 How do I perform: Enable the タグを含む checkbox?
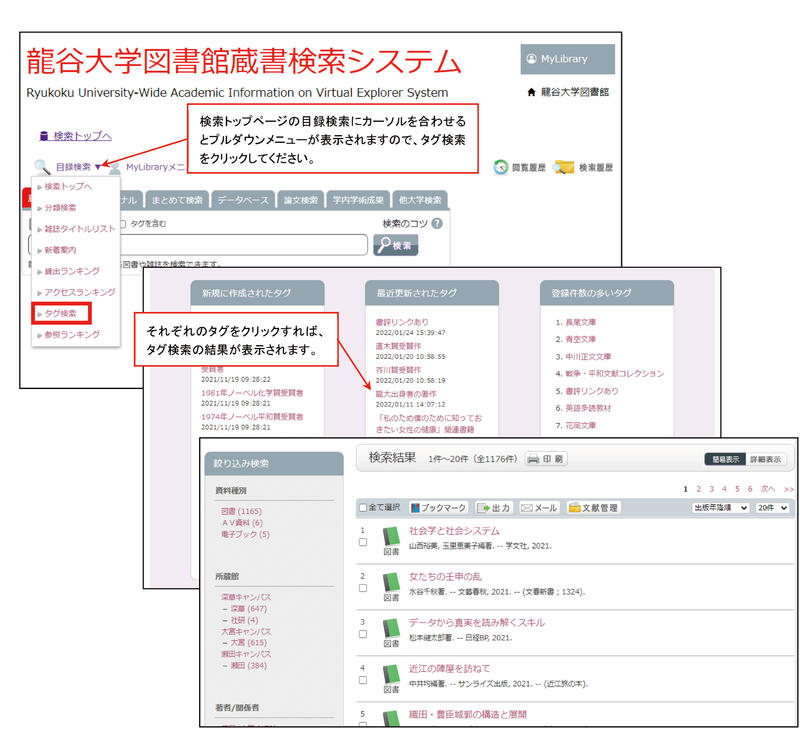coord(121,223)
